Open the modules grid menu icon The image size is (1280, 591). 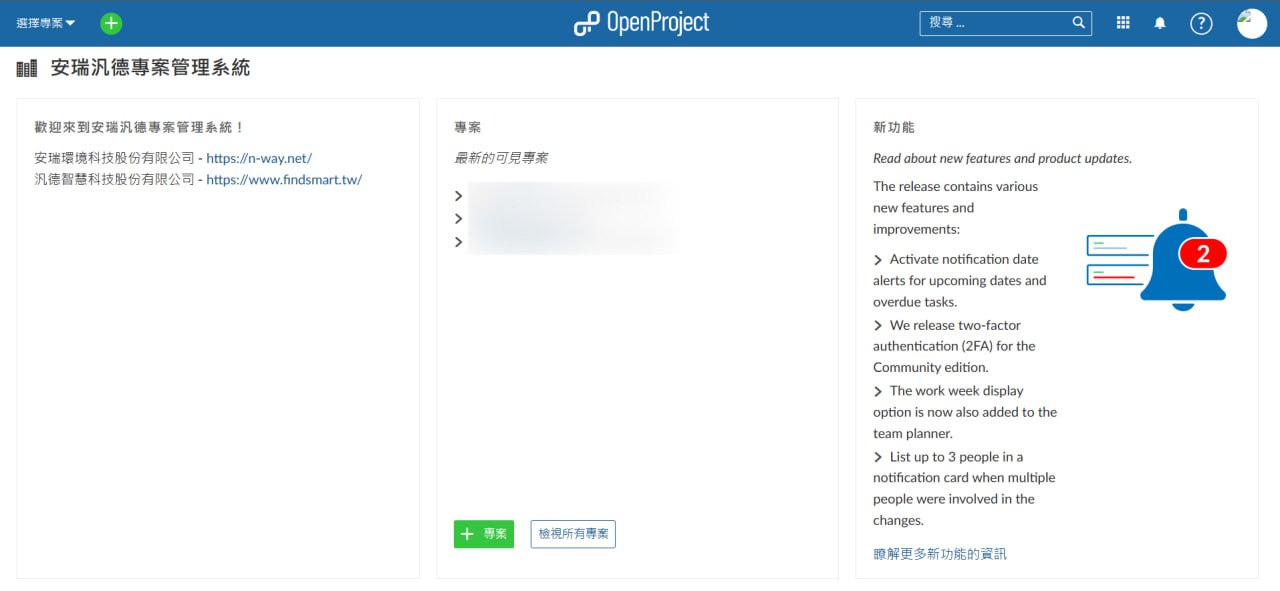coord(1123,23)
